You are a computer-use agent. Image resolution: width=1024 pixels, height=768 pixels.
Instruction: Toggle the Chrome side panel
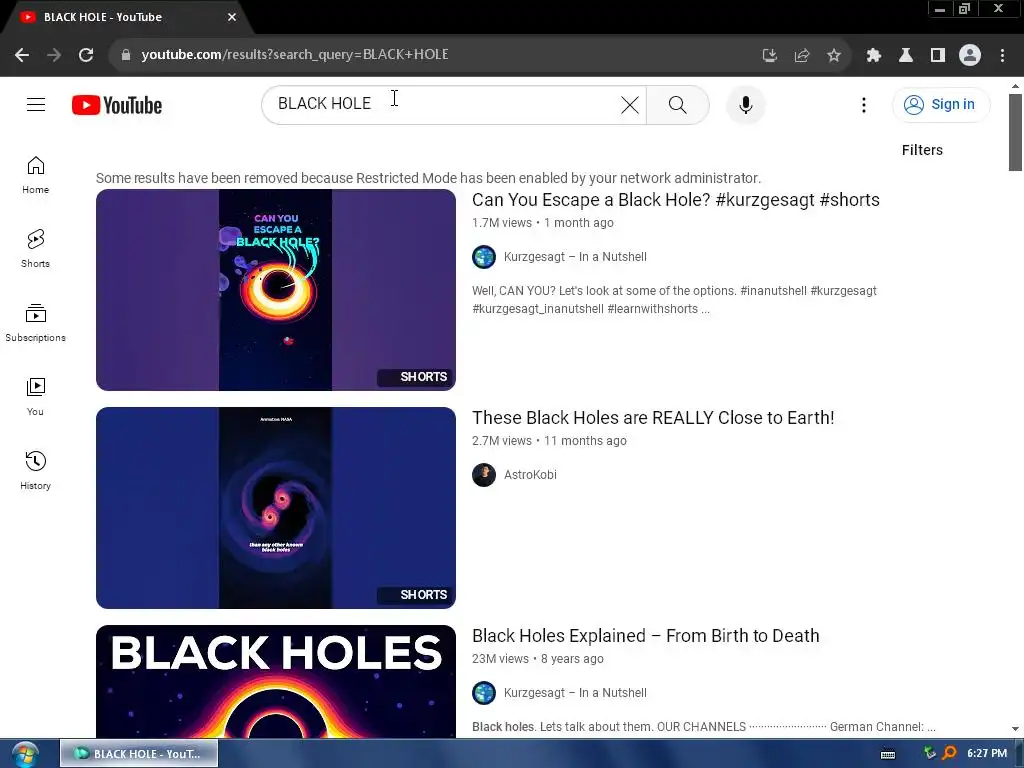pos(938,56)
